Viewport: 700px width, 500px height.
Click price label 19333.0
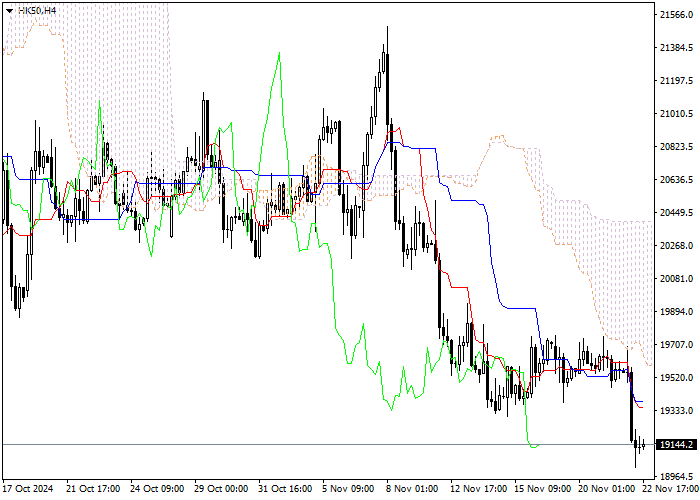click(676, 411)
